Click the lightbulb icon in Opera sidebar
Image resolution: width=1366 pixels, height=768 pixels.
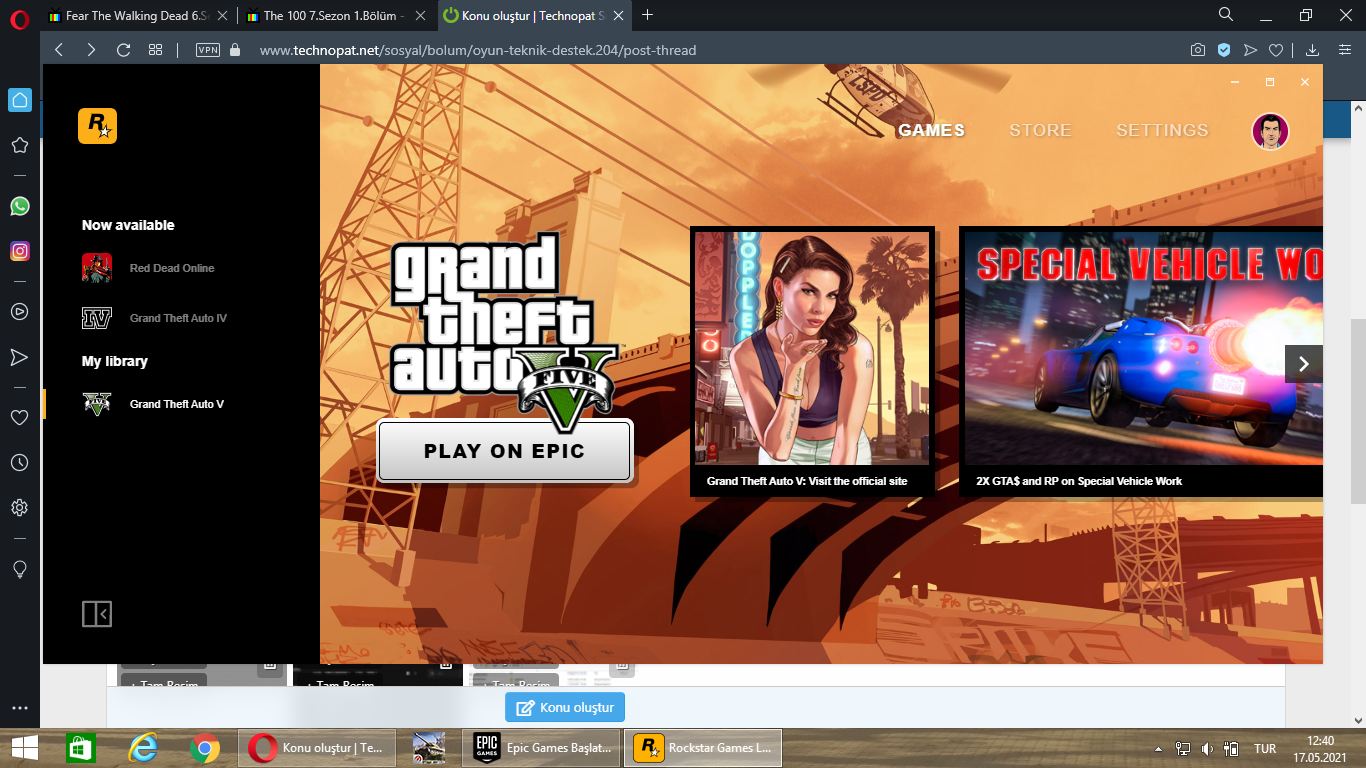pyautogui.click(x=19, y=569)
